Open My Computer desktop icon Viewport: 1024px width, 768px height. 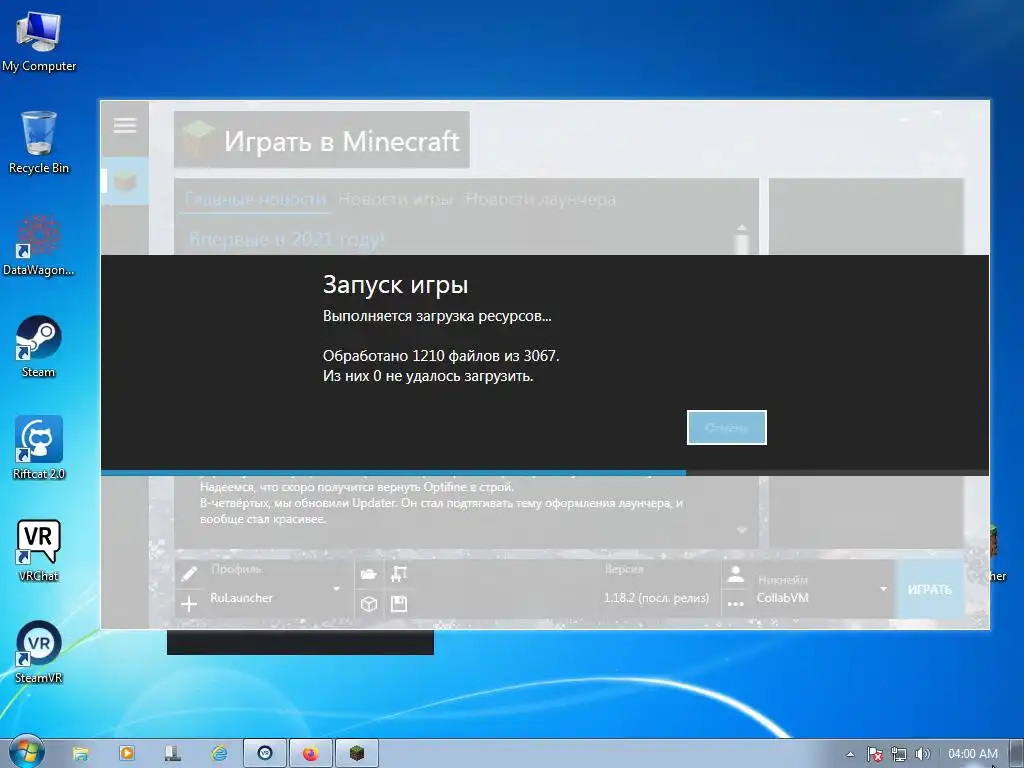click(x=39, y=40)
